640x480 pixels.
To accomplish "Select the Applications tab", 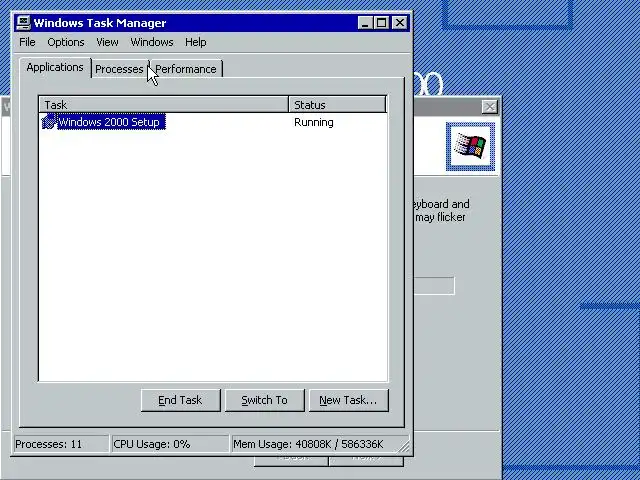I will point(55,67).
